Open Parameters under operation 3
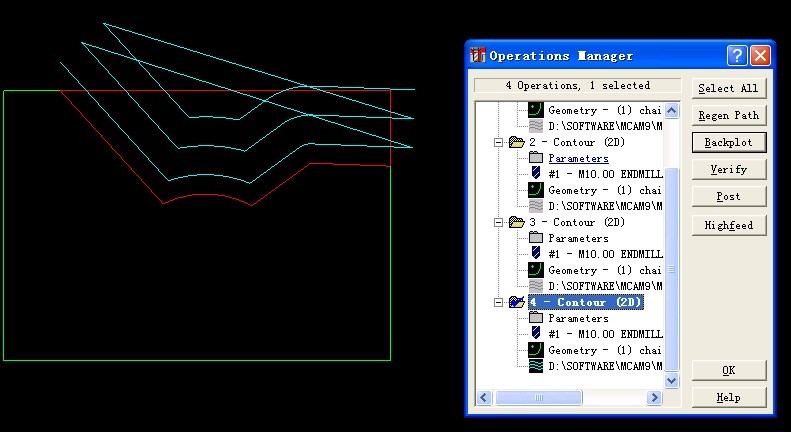The width and height of the screenshot is (791, 432). (579, 238)
